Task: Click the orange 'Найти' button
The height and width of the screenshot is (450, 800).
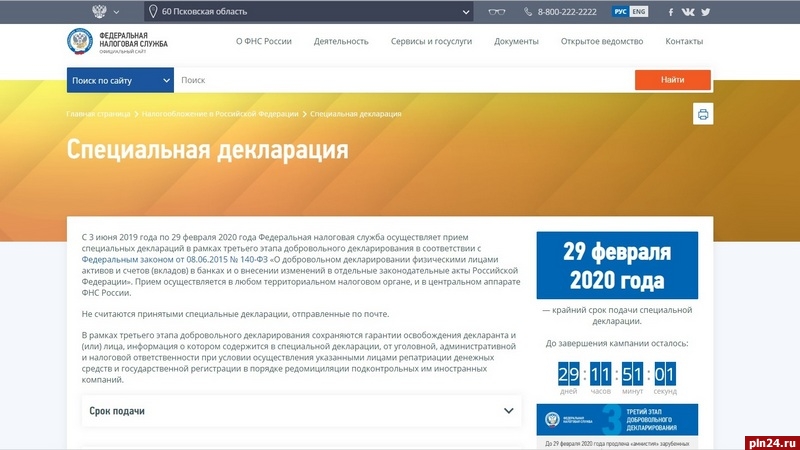Action: point(672,80)
